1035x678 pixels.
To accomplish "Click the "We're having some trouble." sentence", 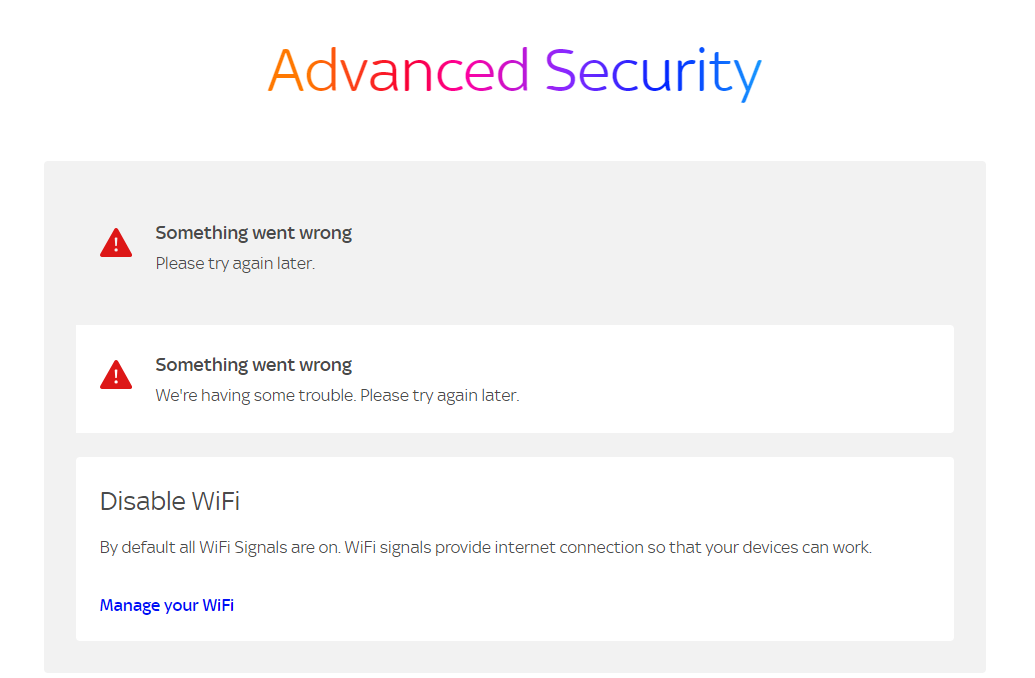I will [255, 396].
